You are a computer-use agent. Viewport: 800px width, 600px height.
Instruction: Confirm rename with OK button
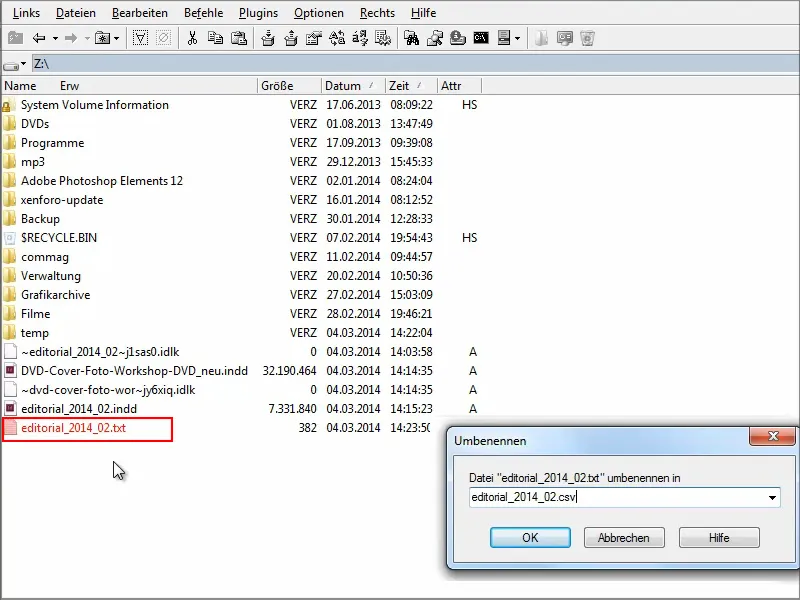(530, 538)
